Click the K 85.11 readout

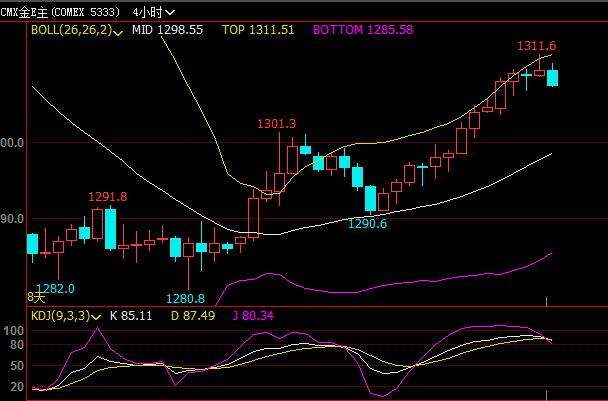pos(131,316)
